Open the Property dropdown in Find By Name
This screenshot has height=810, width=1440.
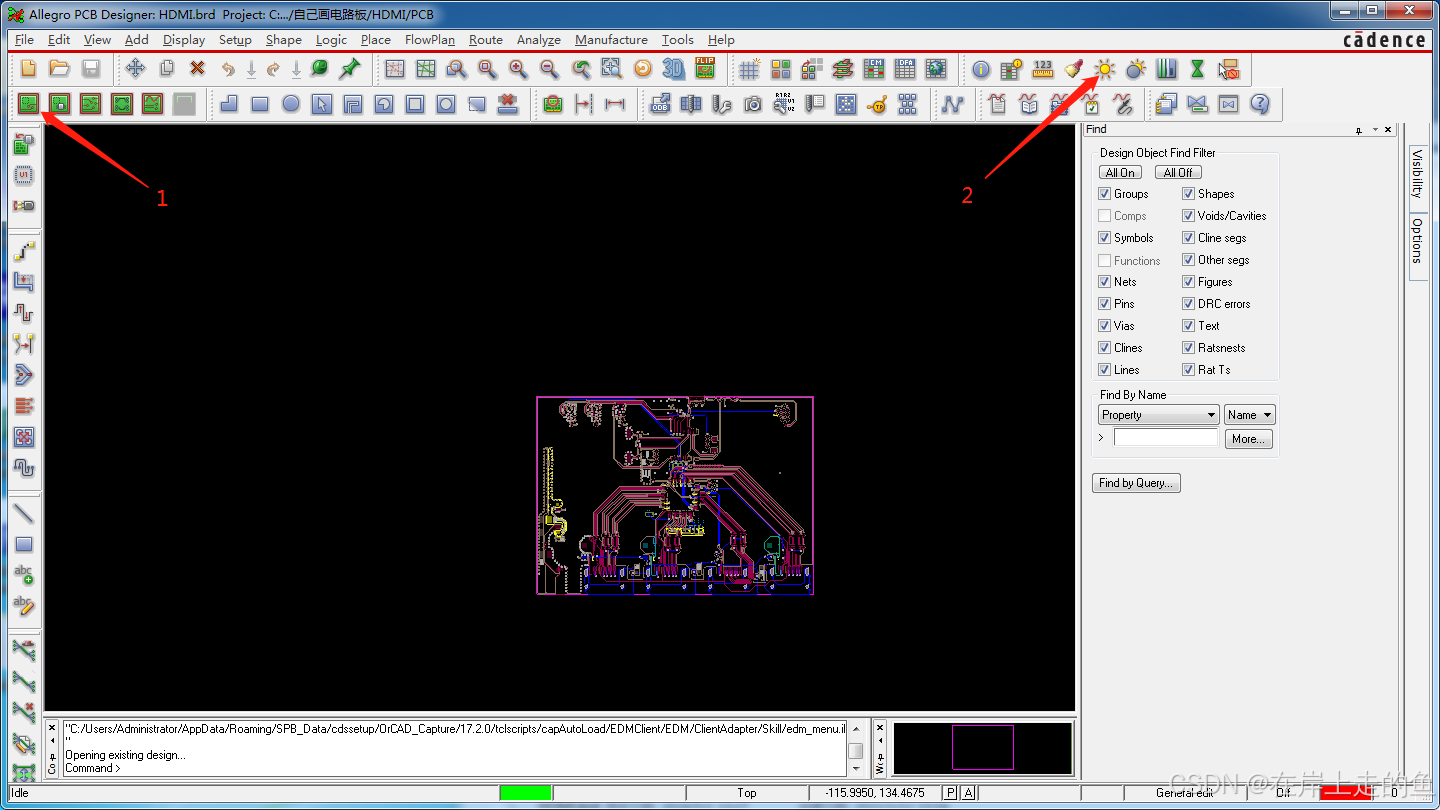pos(1158,415)
